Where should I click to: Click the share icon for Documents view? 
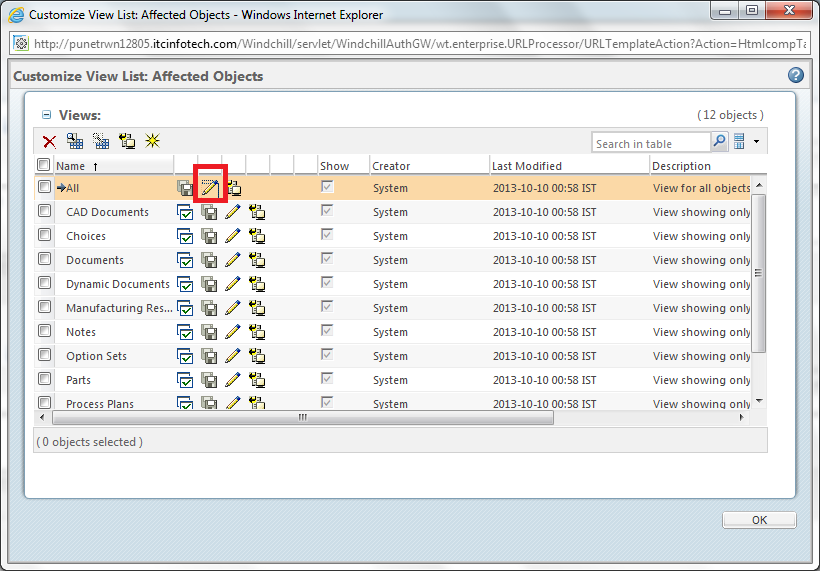[x=257, y=260]
